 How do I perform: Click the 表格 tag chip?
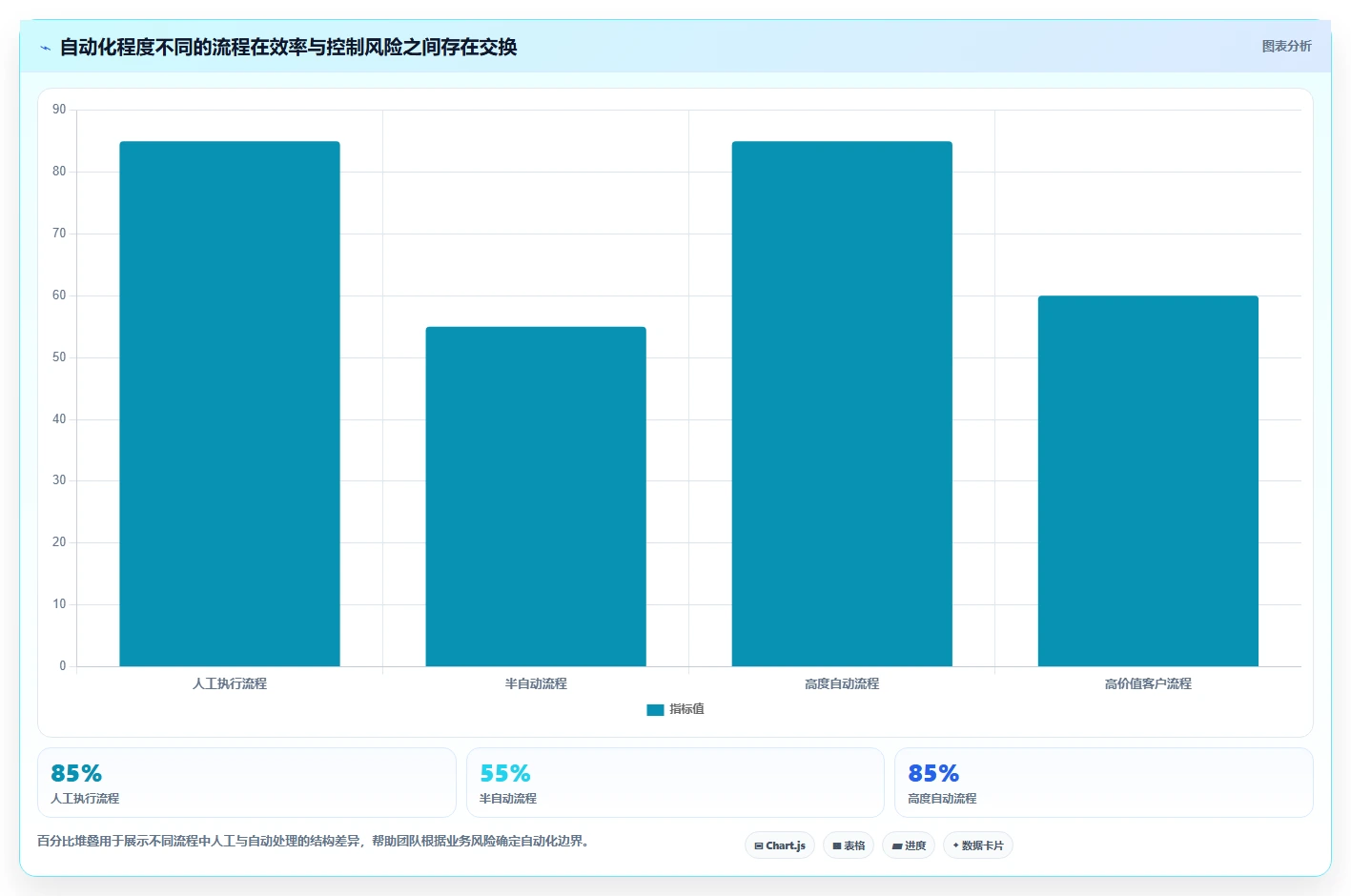[849, 845]
